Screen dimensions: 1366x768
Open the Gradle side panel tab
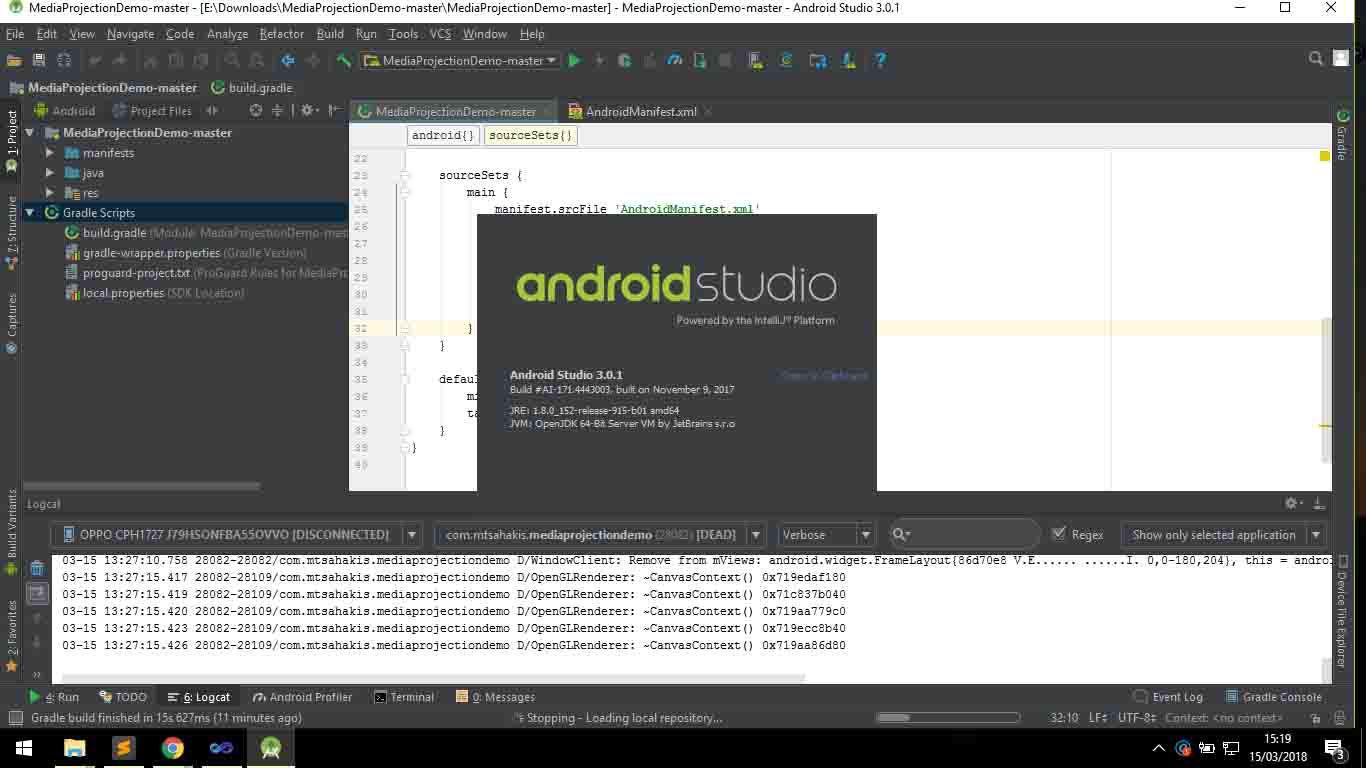coord(1342,133)
